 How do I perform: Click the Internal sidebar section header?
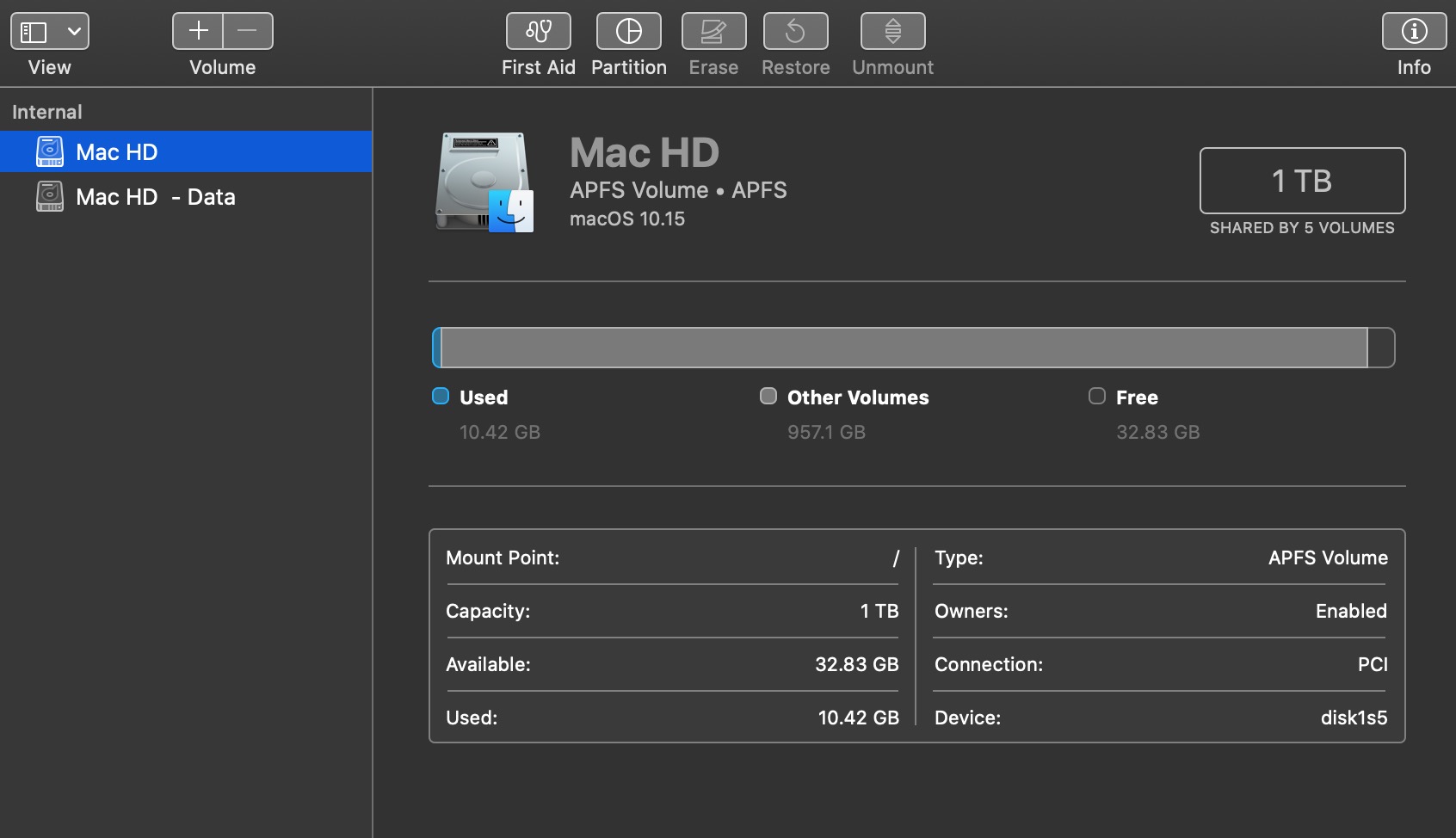47,112
